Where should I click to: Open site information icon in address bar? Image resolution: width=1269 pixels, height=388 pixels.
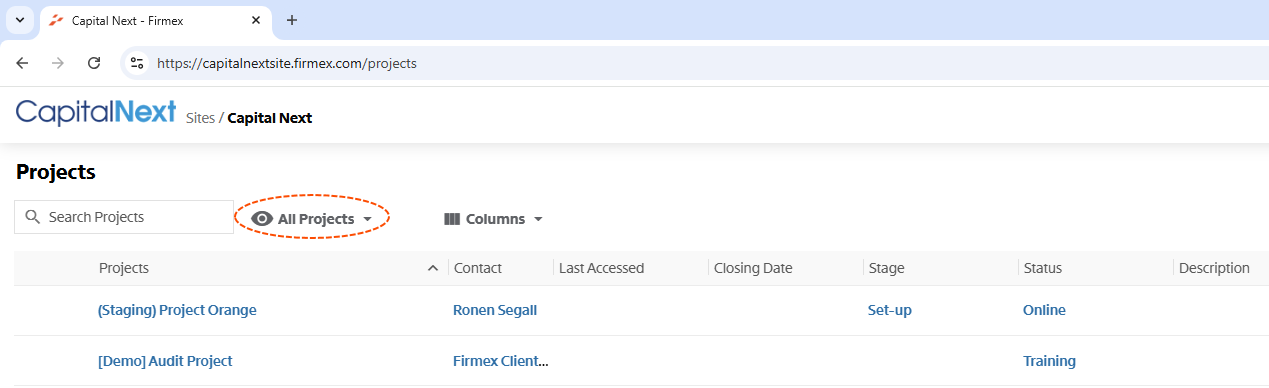pyautogui.click(x=138, y=63)
